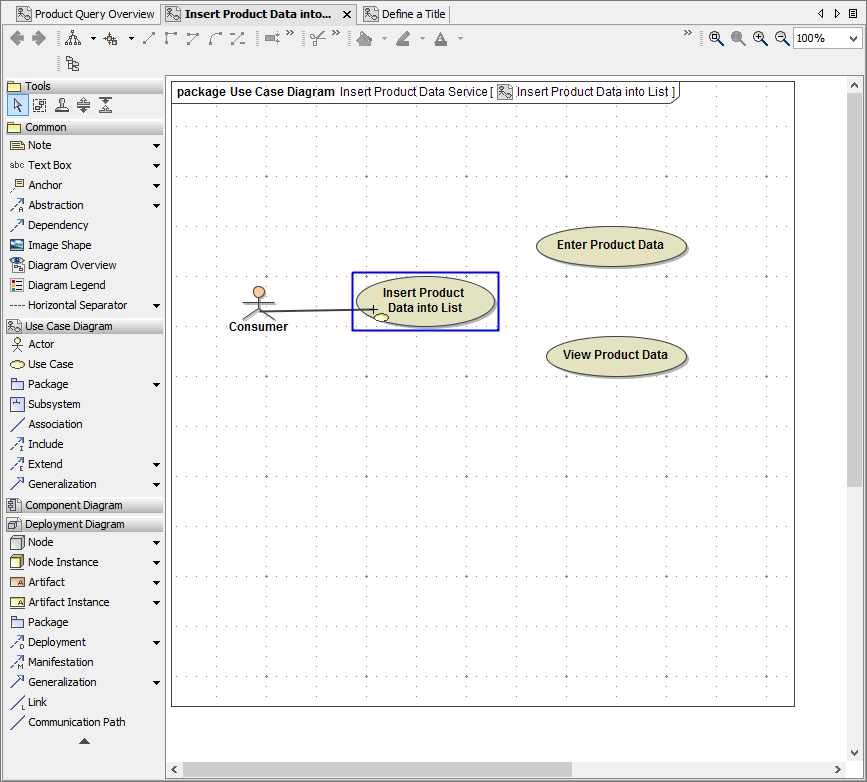Select the Image Shape tool
Screen dimensions: 867x782
[59, 245]
